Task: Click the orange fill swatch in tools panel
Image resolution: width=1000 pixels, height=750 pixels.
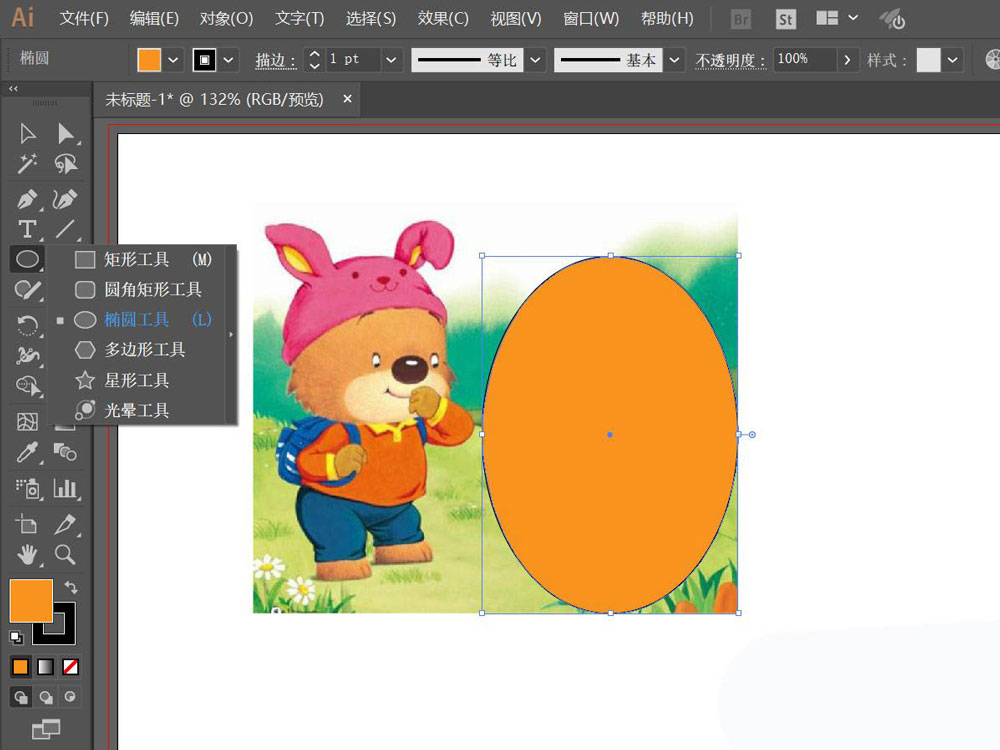Action: 31,600
